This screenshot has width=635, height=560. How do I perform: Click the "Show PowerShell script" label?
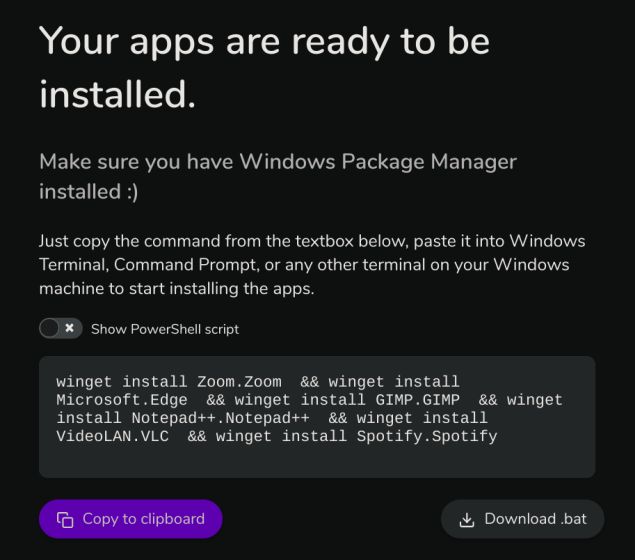pyautogui.click(x=165, y=329)
